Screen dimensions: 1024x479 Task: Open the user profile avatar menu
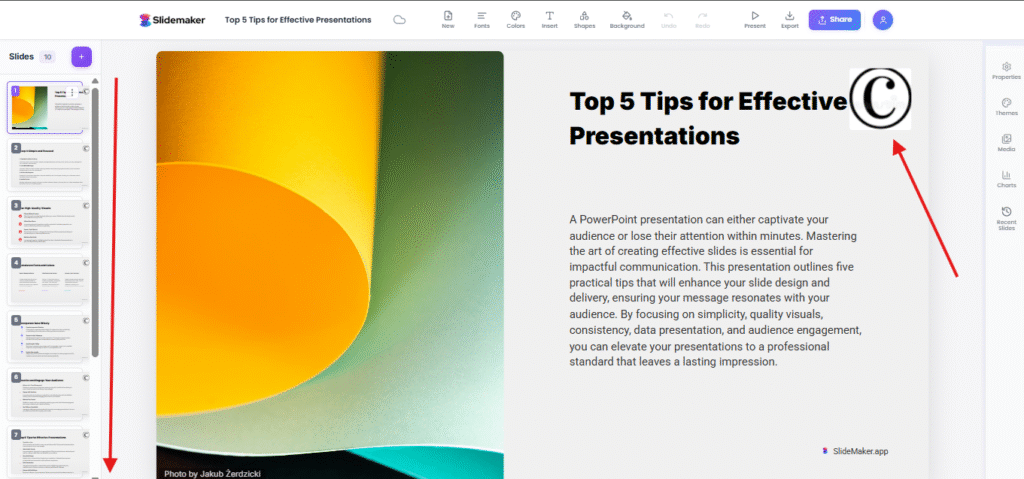882,19
